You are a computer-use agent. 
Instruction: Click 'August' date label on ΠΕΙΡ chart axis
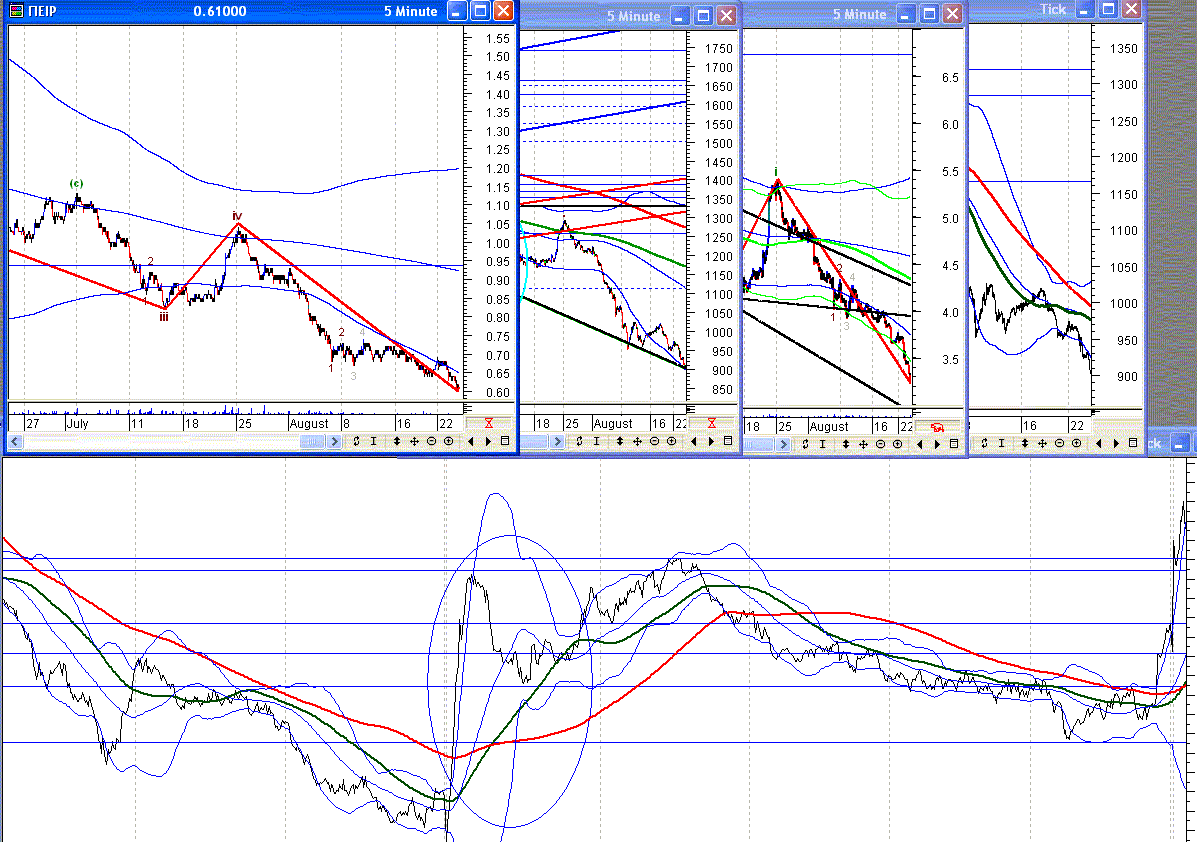pyautogui.click(x=308, y=424)
